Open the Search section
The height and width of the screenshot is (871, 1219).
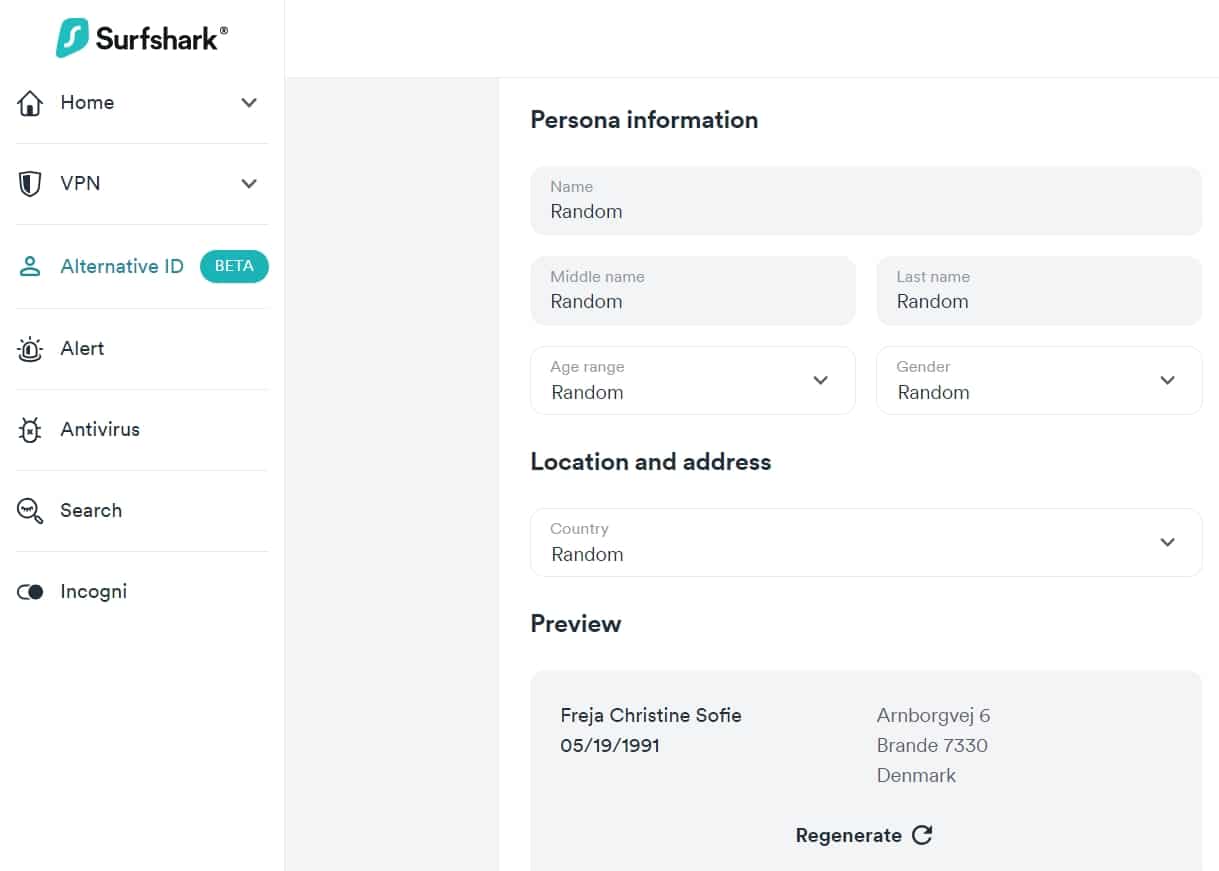(141, 510)
